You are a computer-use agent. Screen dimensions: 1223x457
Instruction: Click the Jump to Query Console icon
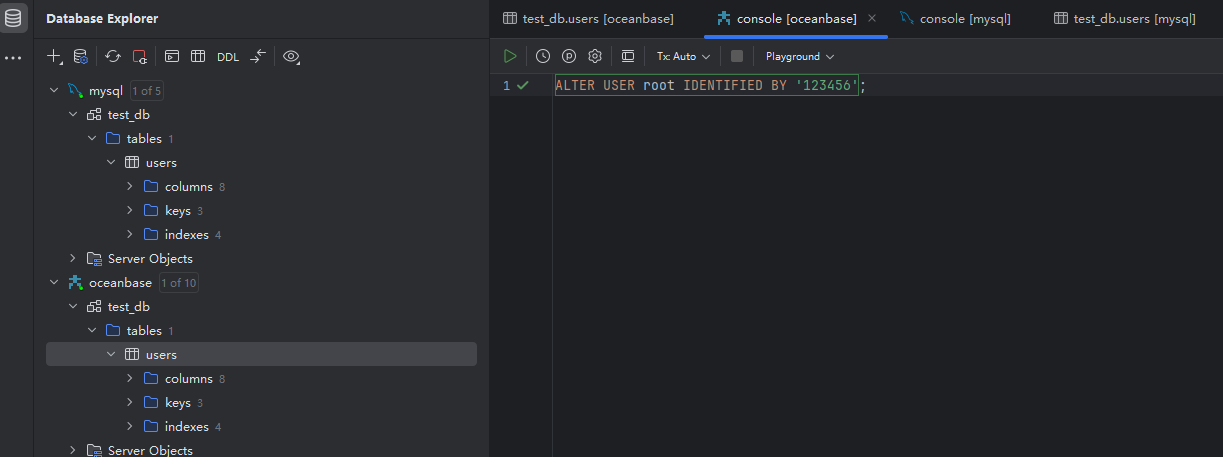coord(172,57)
